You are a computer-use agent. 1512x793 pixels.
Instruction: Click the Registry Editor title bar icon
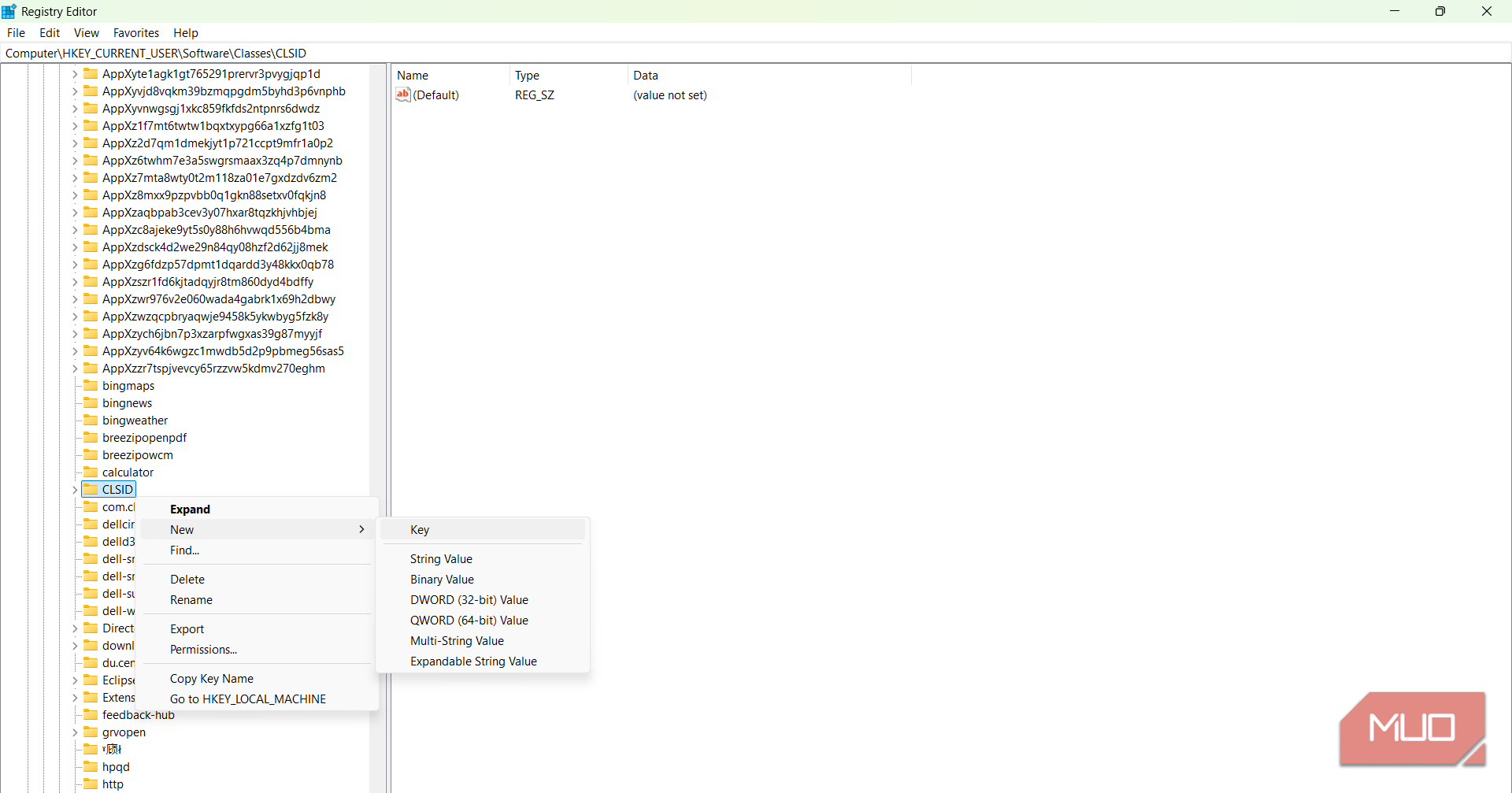(9, 11)
